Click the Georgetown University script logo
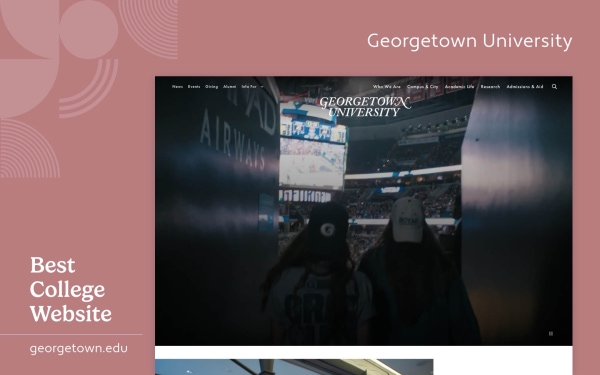This screenshot has width=600, height=375. [x=364, y=107]
